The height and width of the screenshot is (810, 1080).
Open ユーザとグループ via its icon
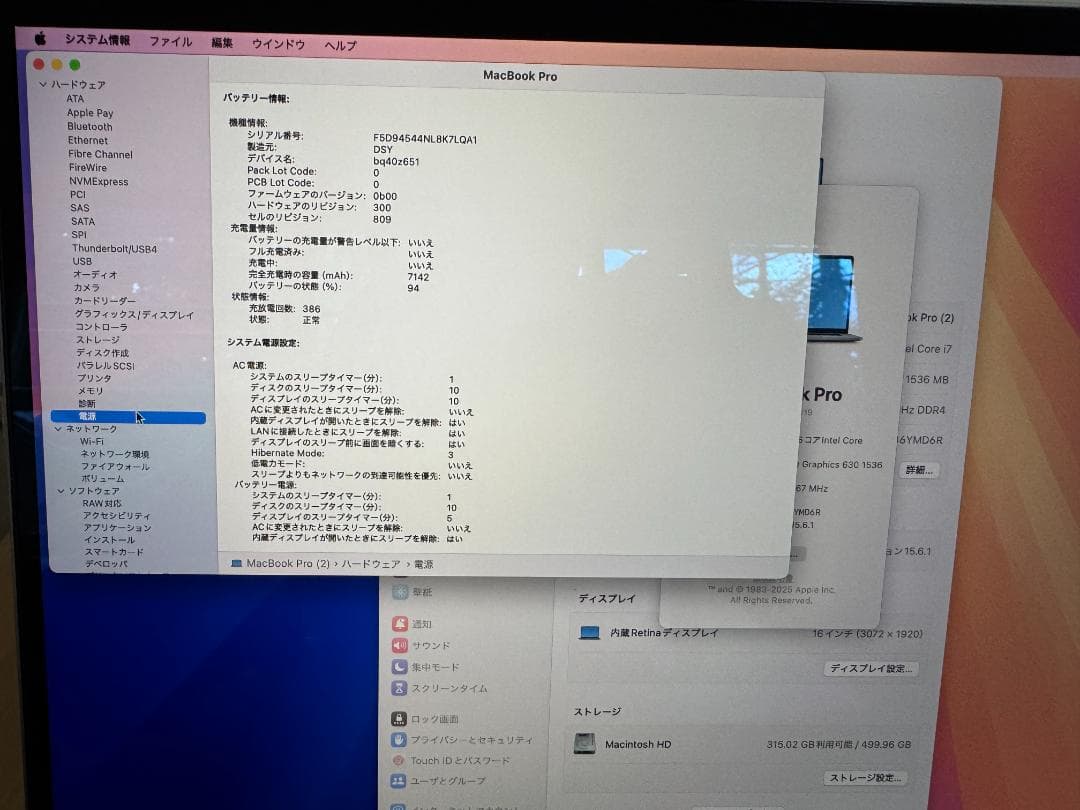coord(398,781)
